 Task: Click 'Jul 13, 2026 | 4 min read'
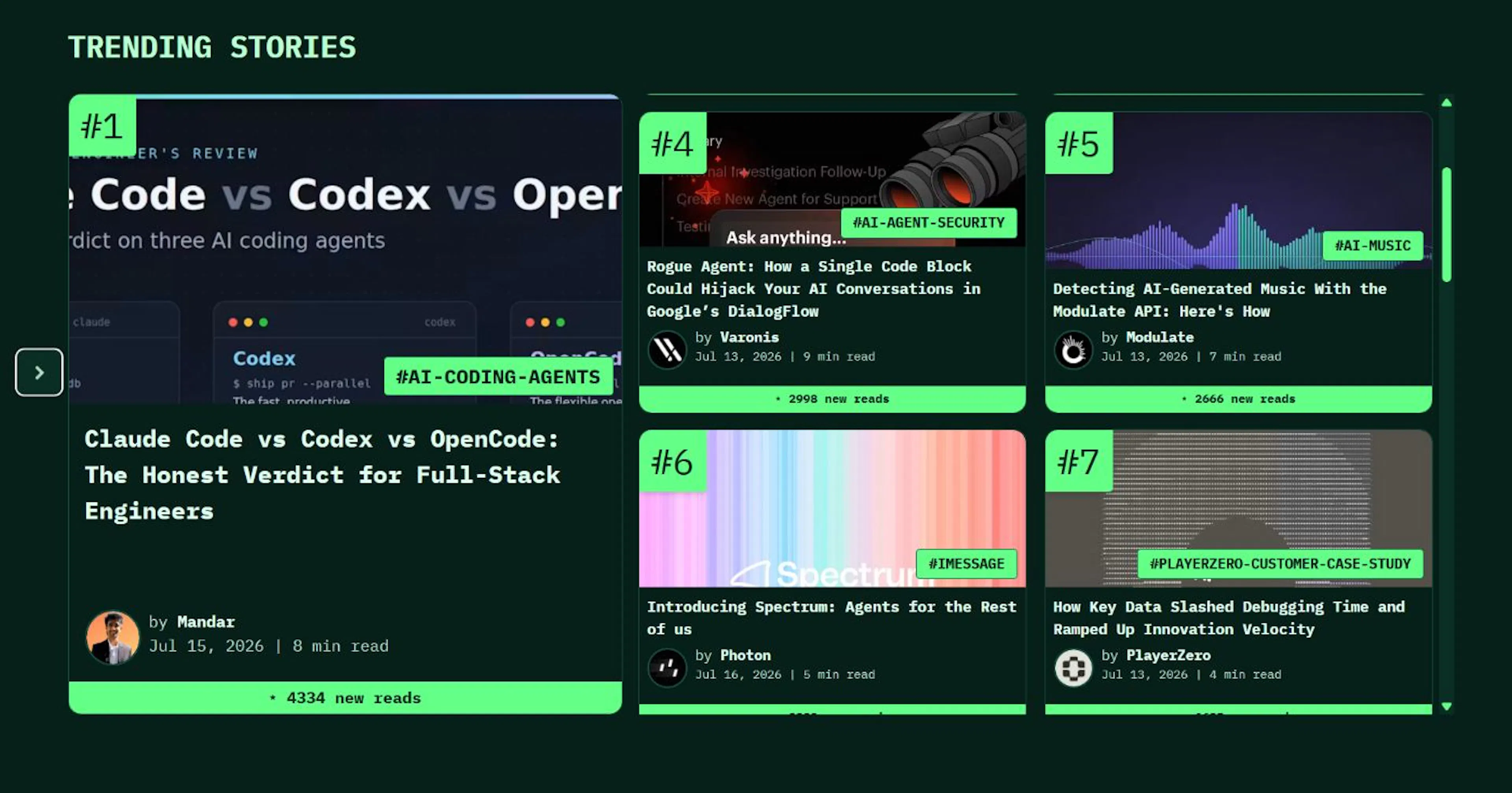pyautogui.click(x=1191, y=674)
